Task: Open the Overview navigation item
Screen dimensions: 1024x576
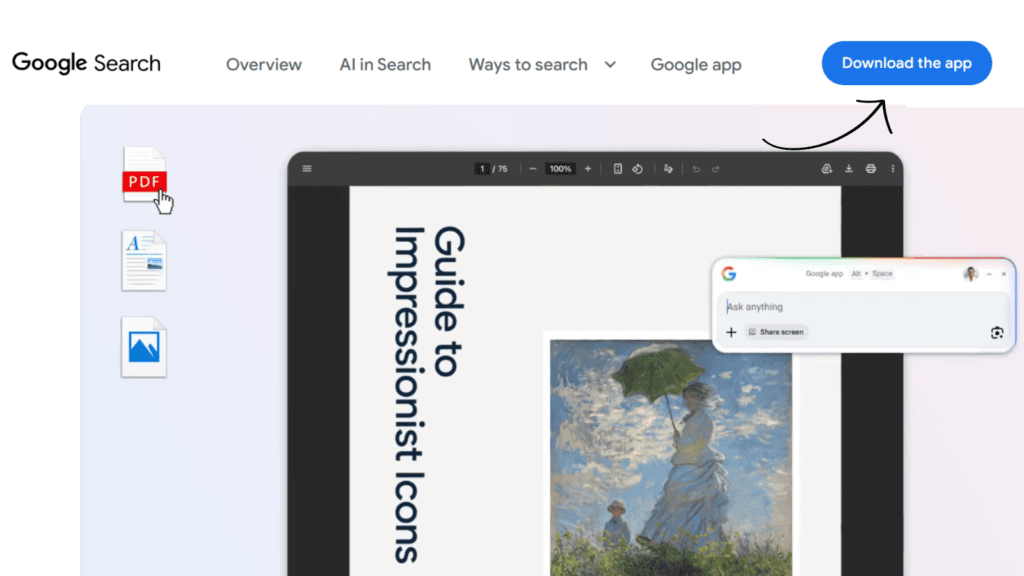Action: [x=264, y=64]
